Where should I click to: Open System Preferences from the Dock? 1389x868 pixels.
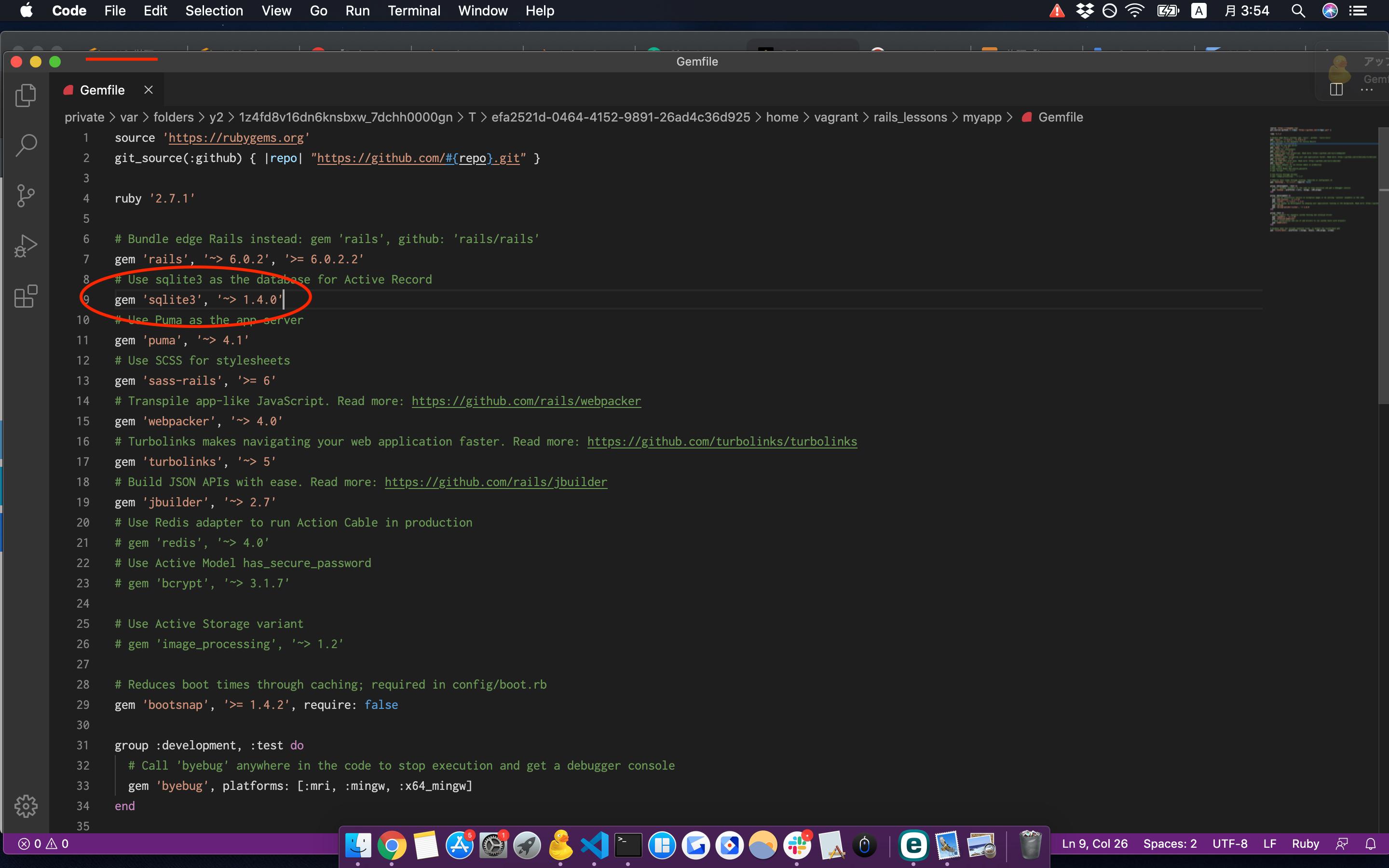[x=493, y=845]
